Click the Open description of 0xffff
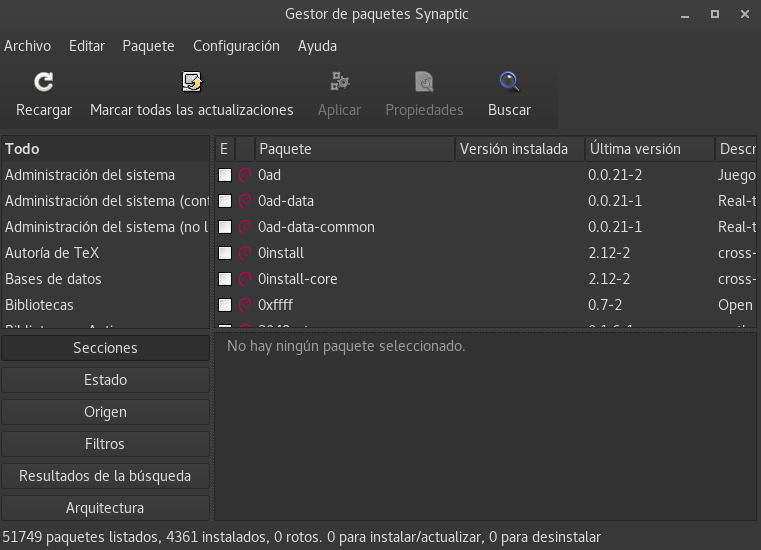Image resolution: width=761 pixels, height=550 pixels. [735, 305]
